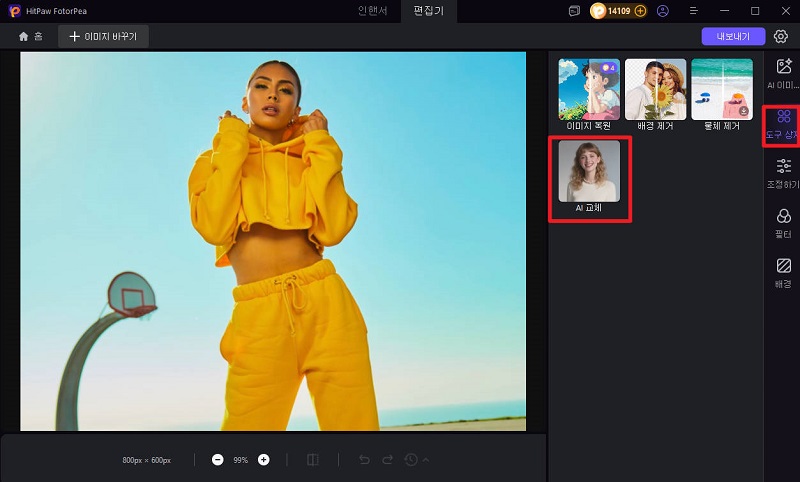The image size is (800, 482).
Task: Open the user account profile icon
Action: [x=662, y=11]
